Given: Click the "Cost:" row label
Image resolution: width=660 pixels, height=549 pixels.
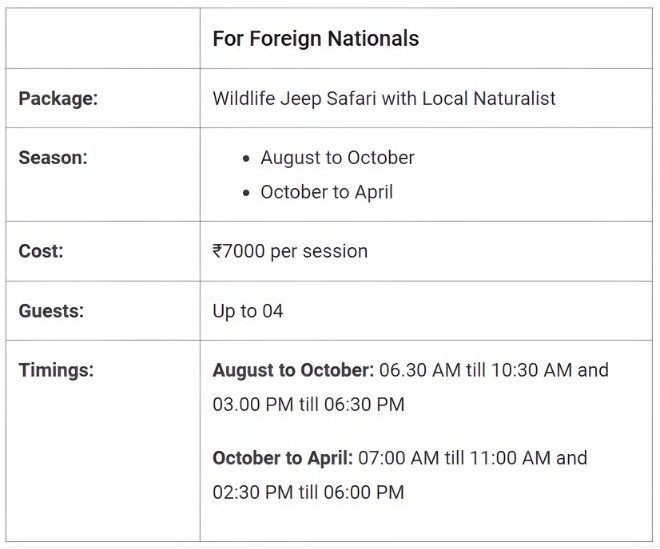Looking at the screenshot, I should pyautogui.click(x=41, y=251).
